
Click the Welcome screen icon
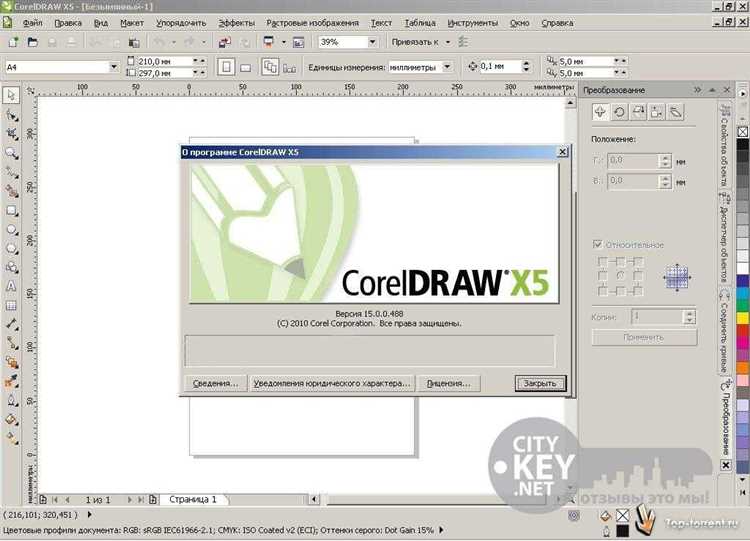[298, 43]
